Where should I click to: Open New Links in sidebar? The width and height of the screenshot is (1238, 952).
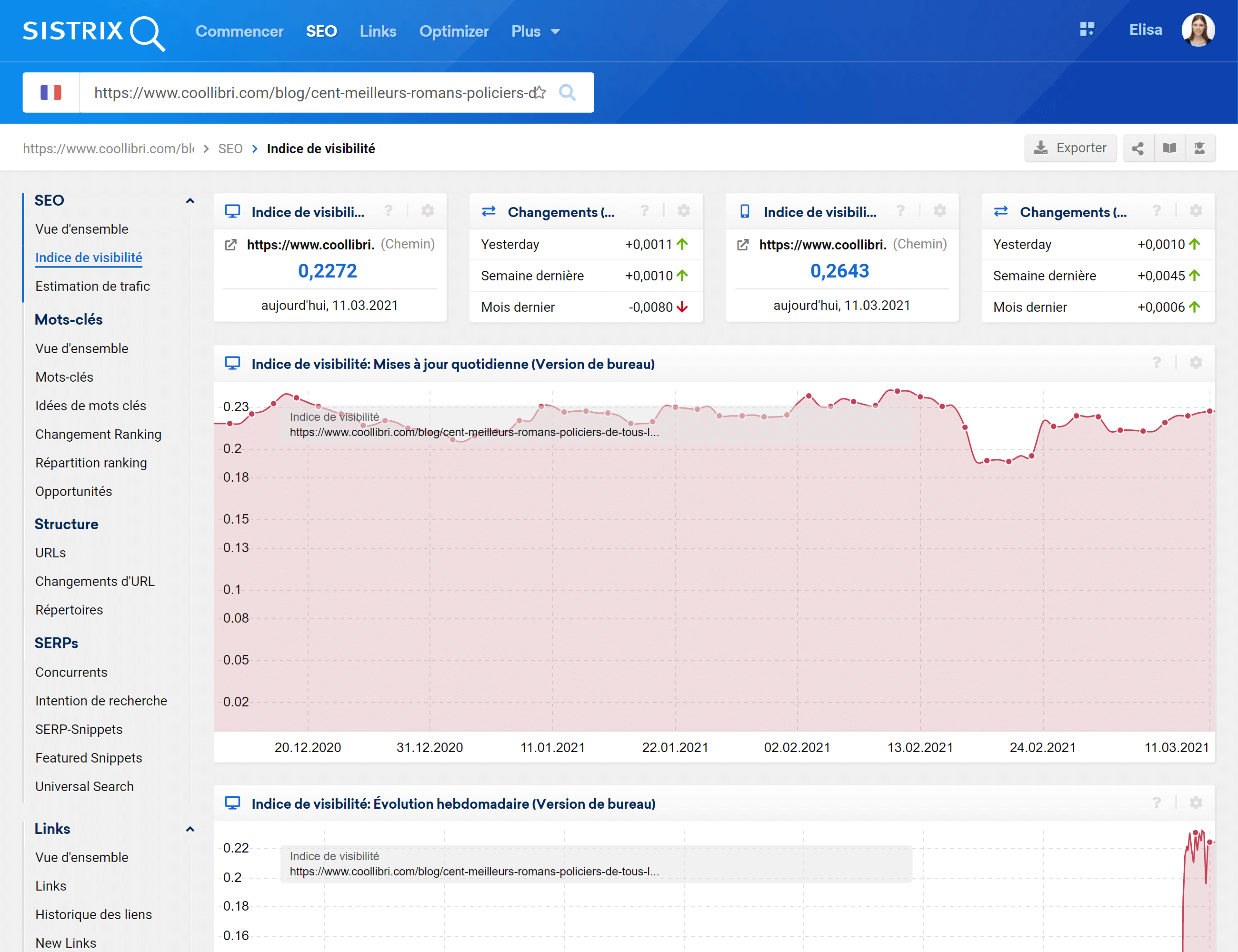point(66,943)
